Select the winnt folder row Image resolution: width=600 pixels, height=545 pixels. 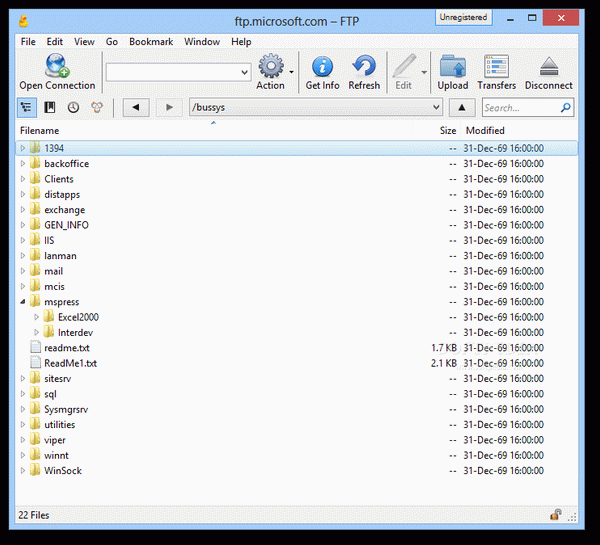point(297,455)
